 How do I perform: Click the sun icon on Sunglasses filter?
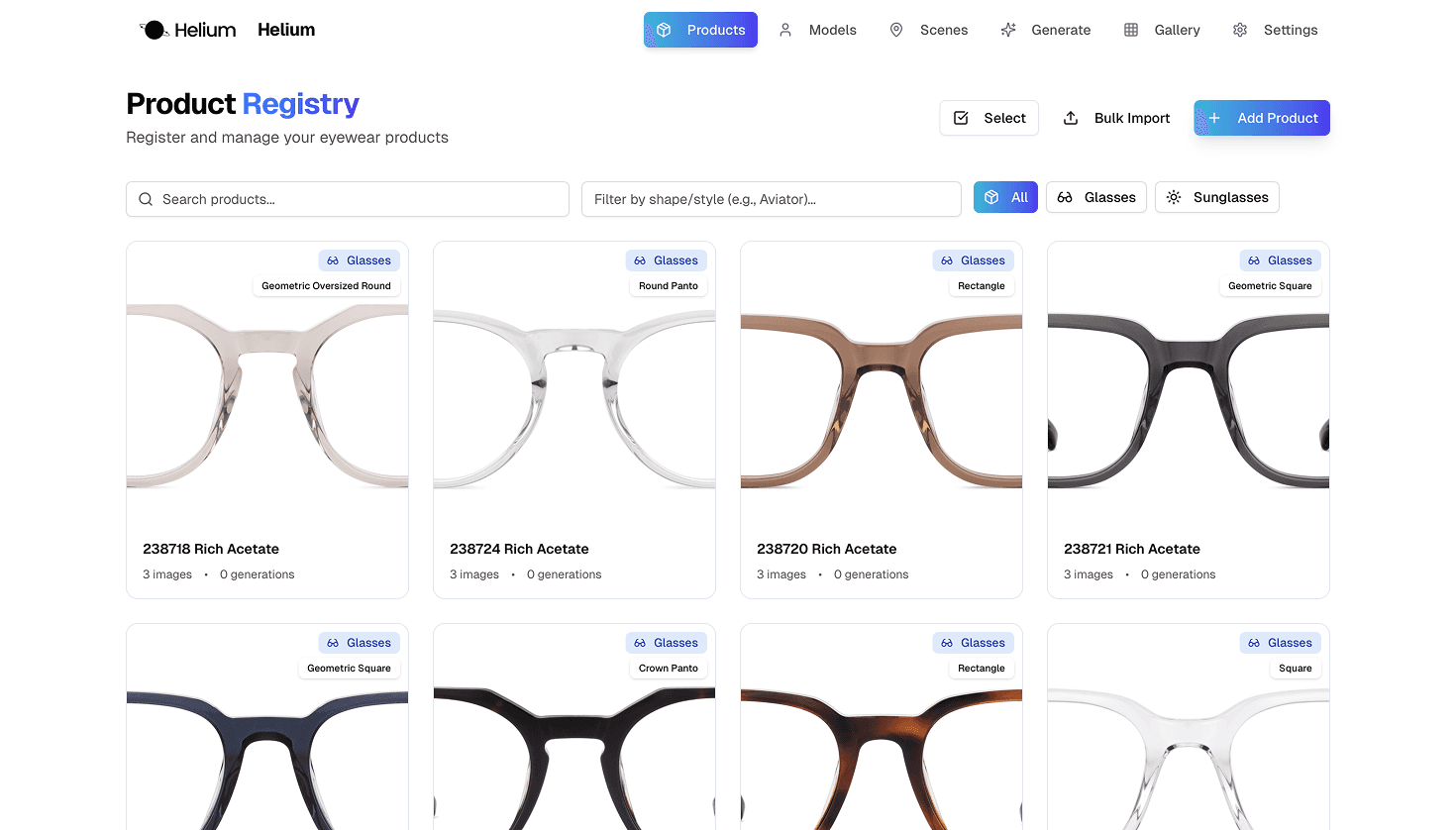click(x=1174, y=197)
